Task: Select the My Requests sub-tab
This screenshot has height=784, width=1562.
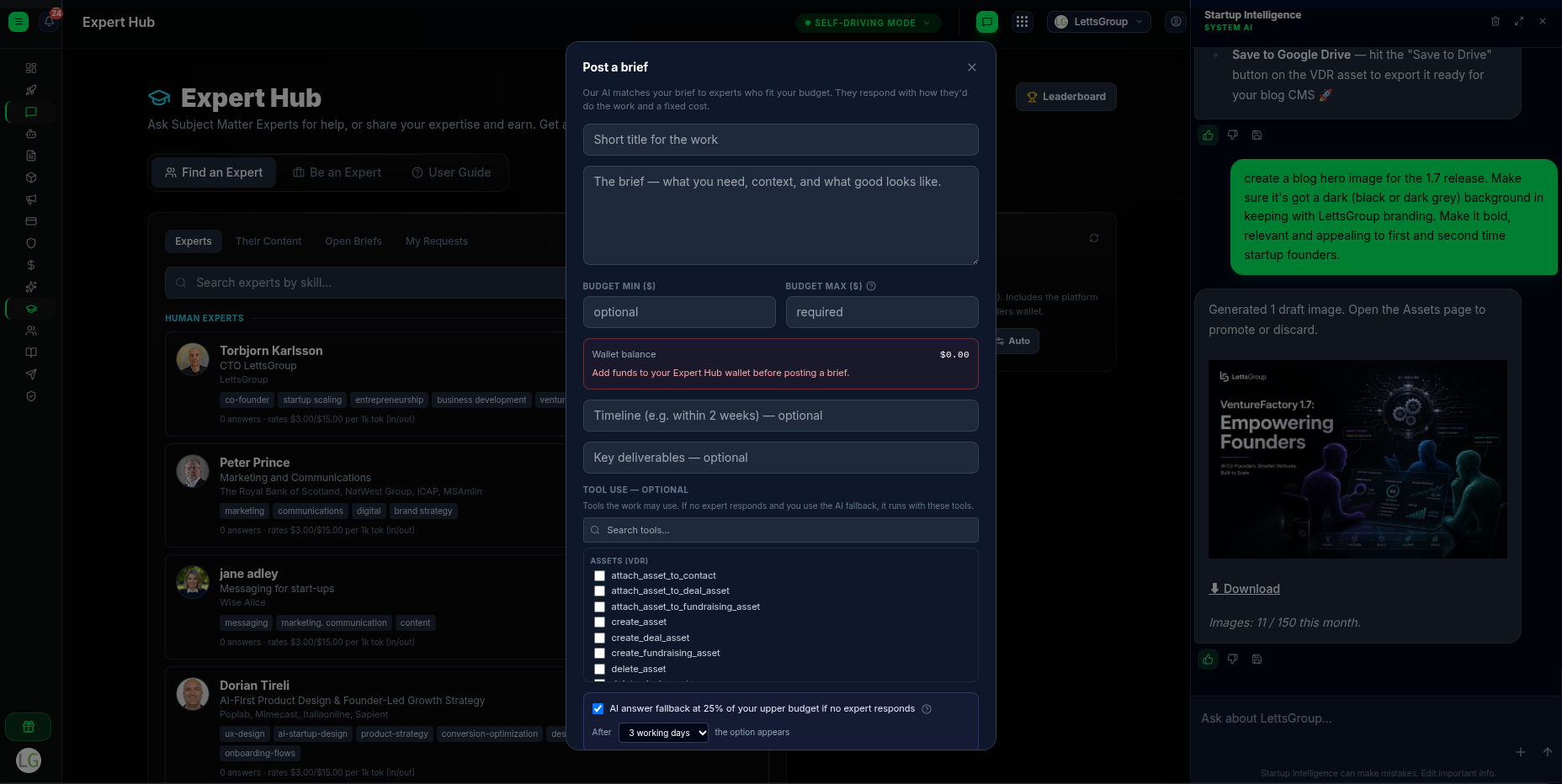Action: point(437,241)
